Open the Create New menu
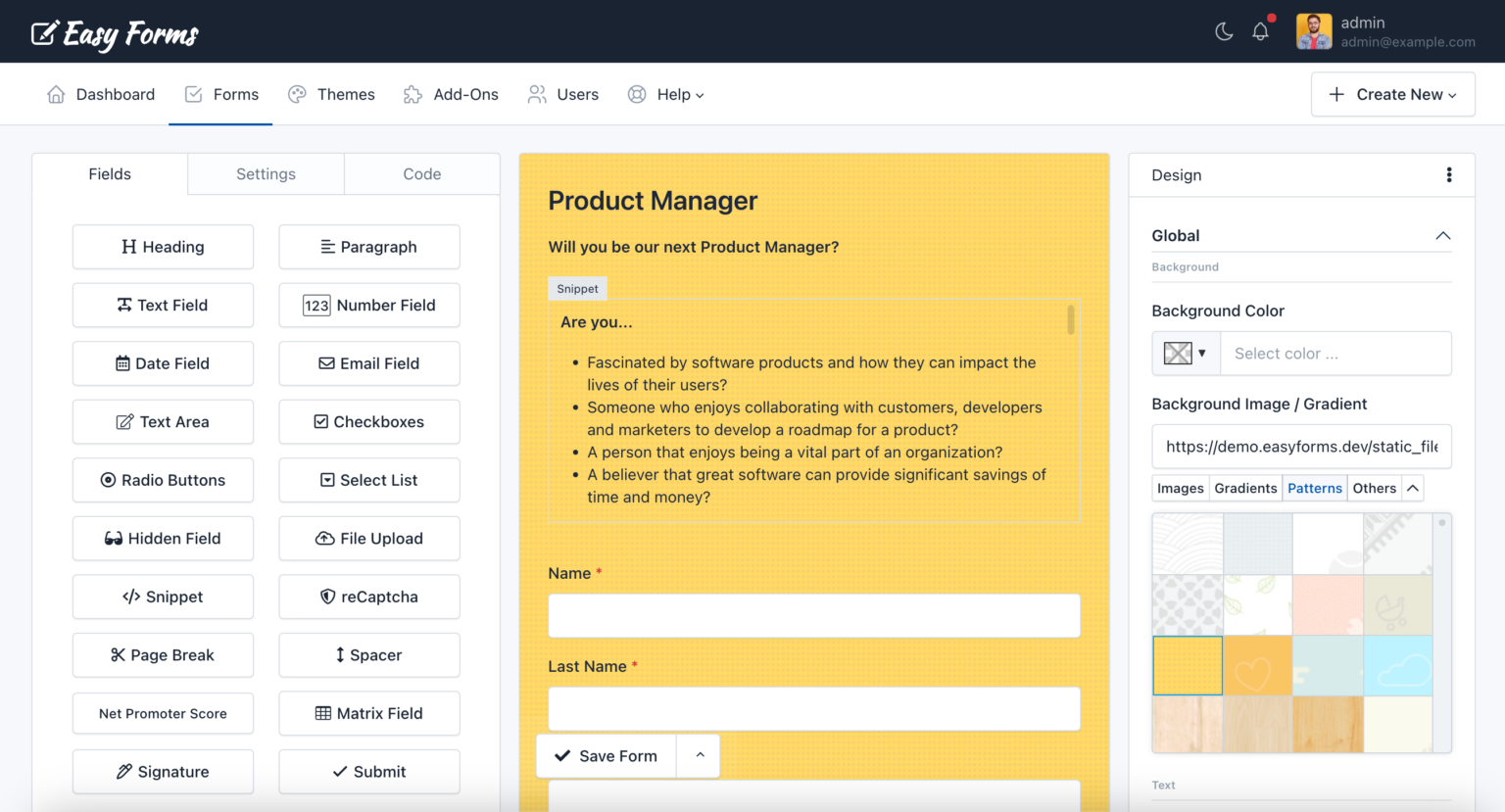 tap(1392, 94)
